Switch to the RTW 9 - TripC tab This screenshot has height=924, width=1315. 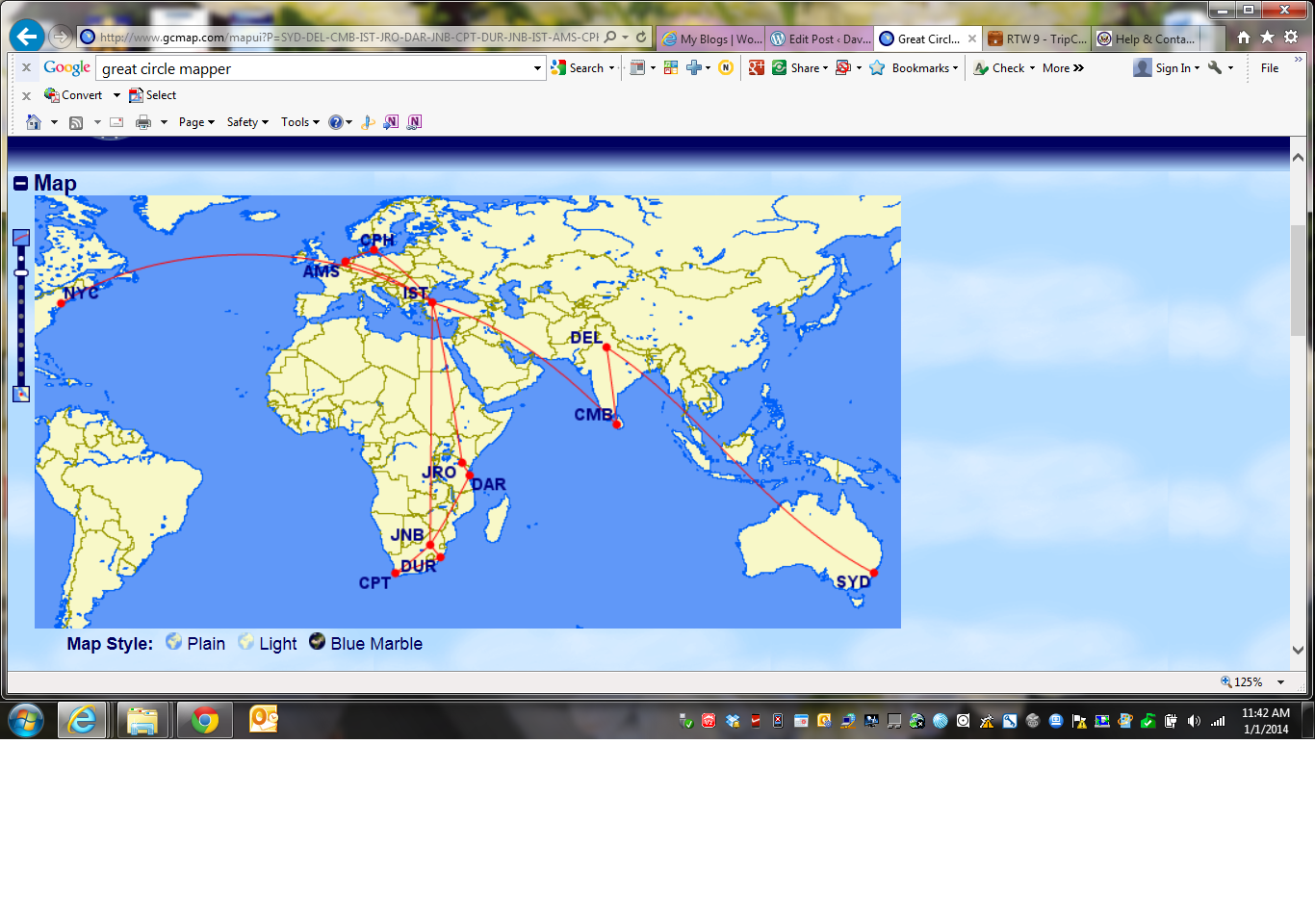pyautogui.click(x=1038, y=38)
